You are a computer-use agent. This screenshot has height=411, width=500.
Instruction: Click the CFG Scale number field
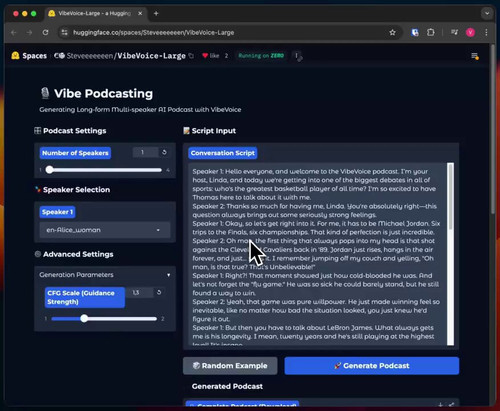tap(141, 292)
